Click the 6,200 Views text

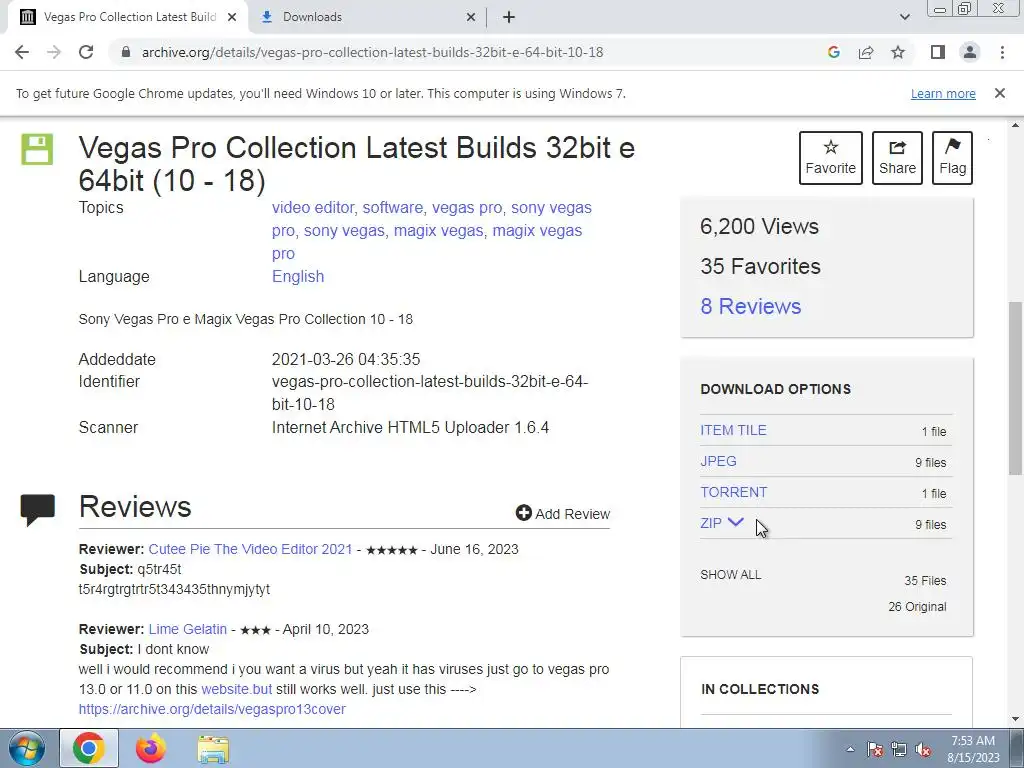tap(760, 227)
